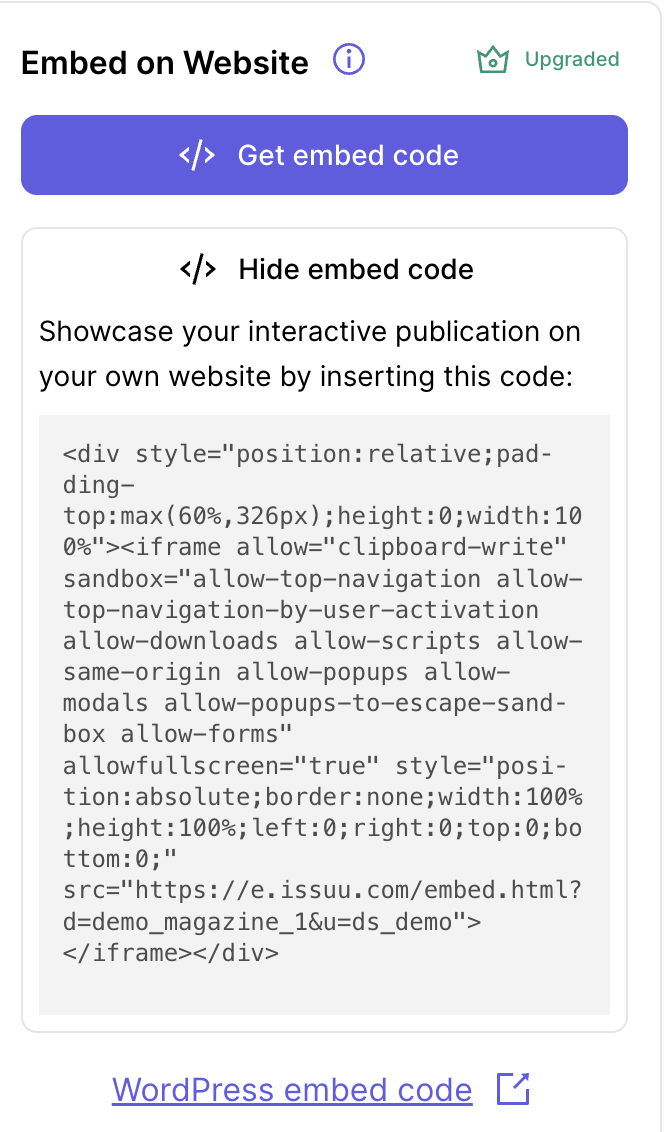670x1132 pixels.
Task: Click the info icon beside Embed on Website
Action: 349,60
